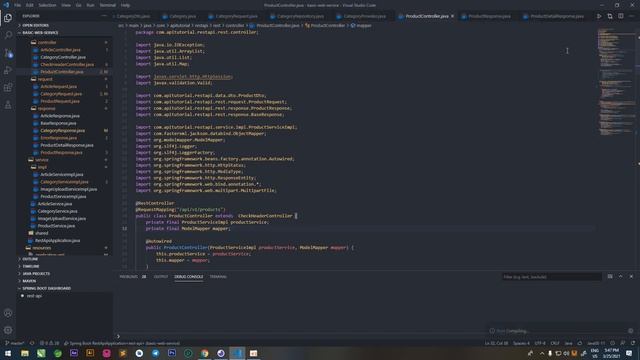Open the Windows notification center
640x360 pixels.
pyautogui.click(x=629, y=353)
